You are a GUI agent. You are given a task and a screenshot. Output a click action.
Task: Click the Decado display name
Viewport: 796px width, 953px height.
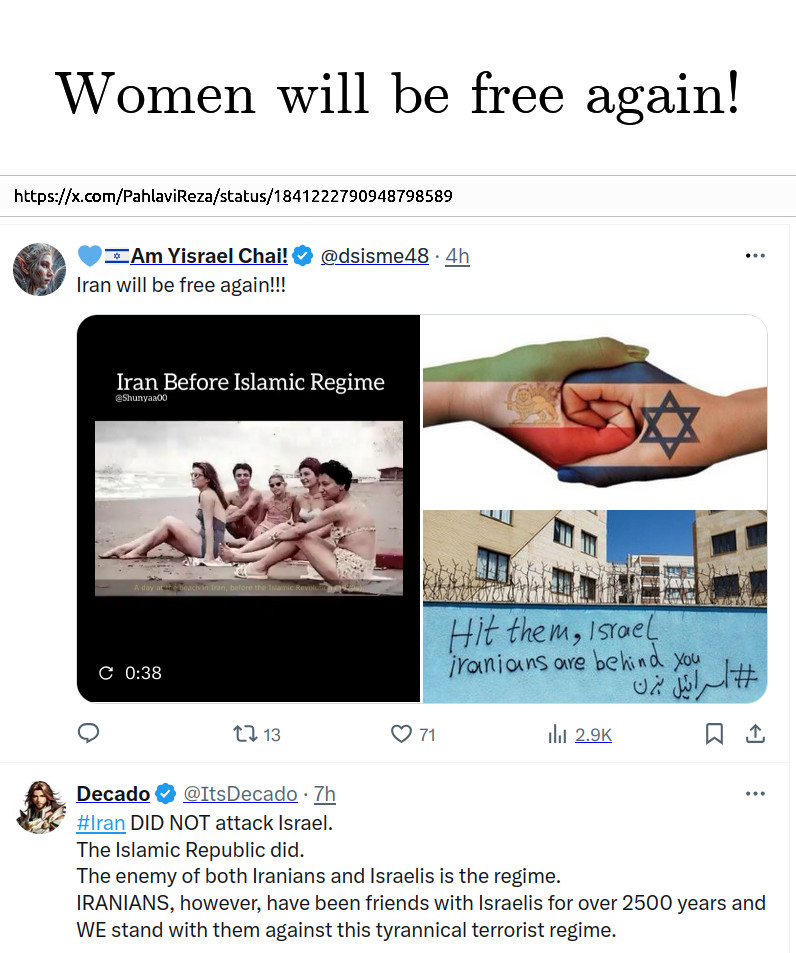pyautogui.click(x=113, y=794)
